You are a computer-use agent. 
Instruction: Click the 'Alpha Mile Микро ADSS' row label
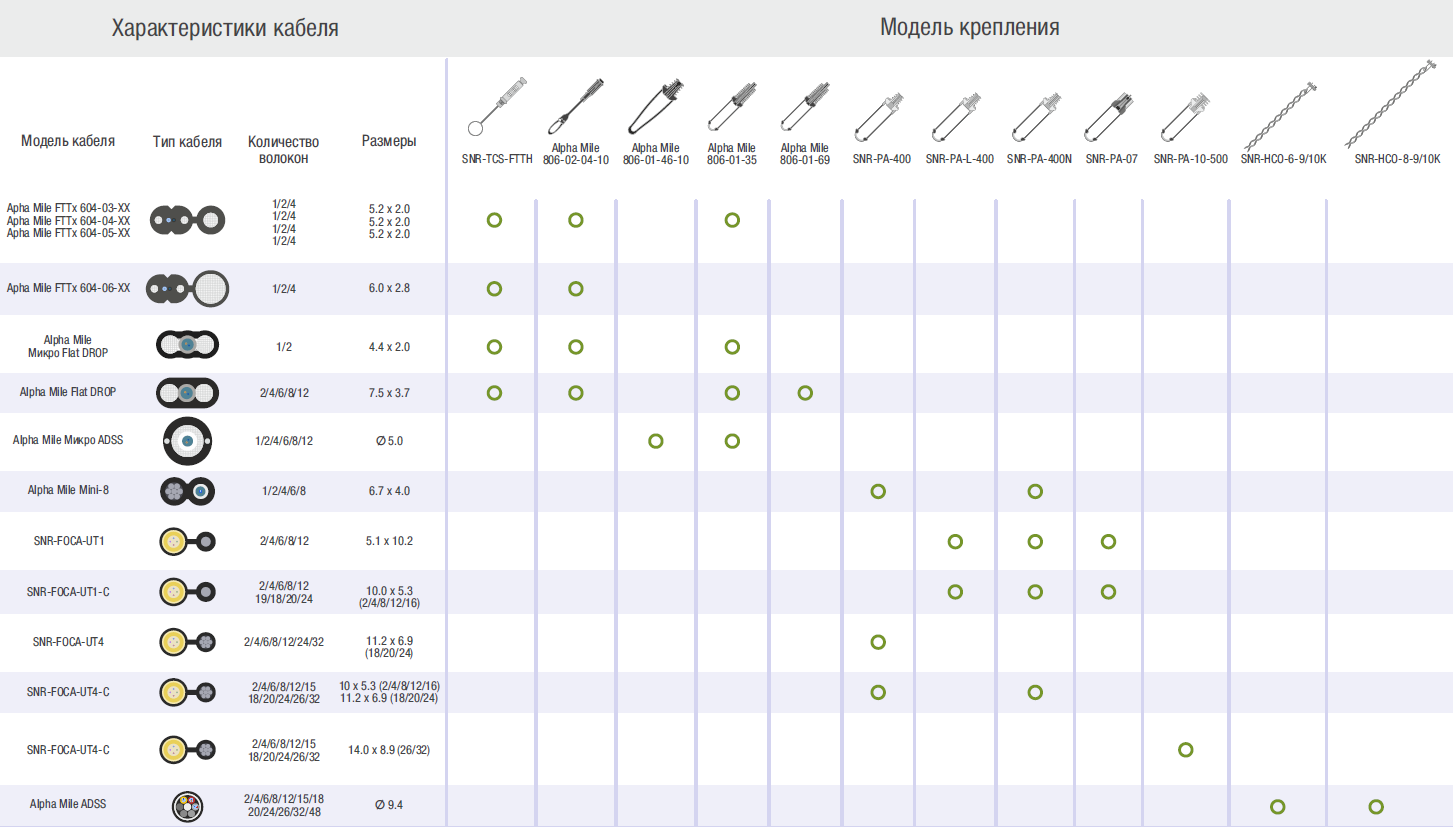coord(68,440)
